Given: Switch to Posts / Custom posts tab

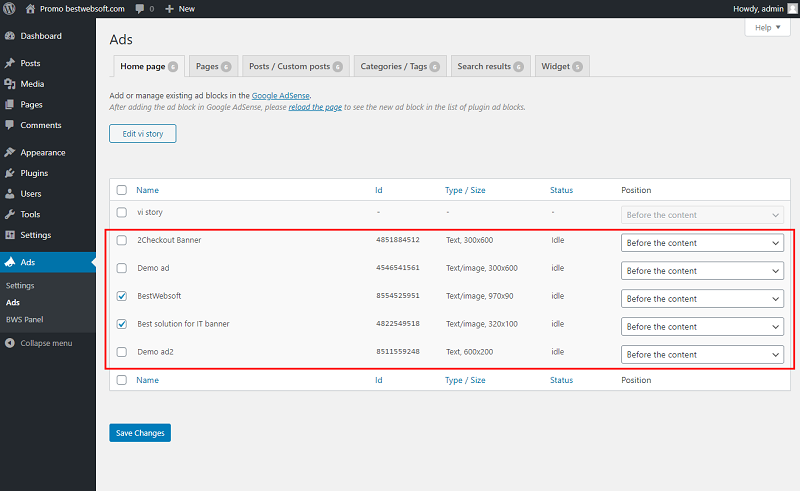Looking at the screenshot, I should (x=295, y=66).
